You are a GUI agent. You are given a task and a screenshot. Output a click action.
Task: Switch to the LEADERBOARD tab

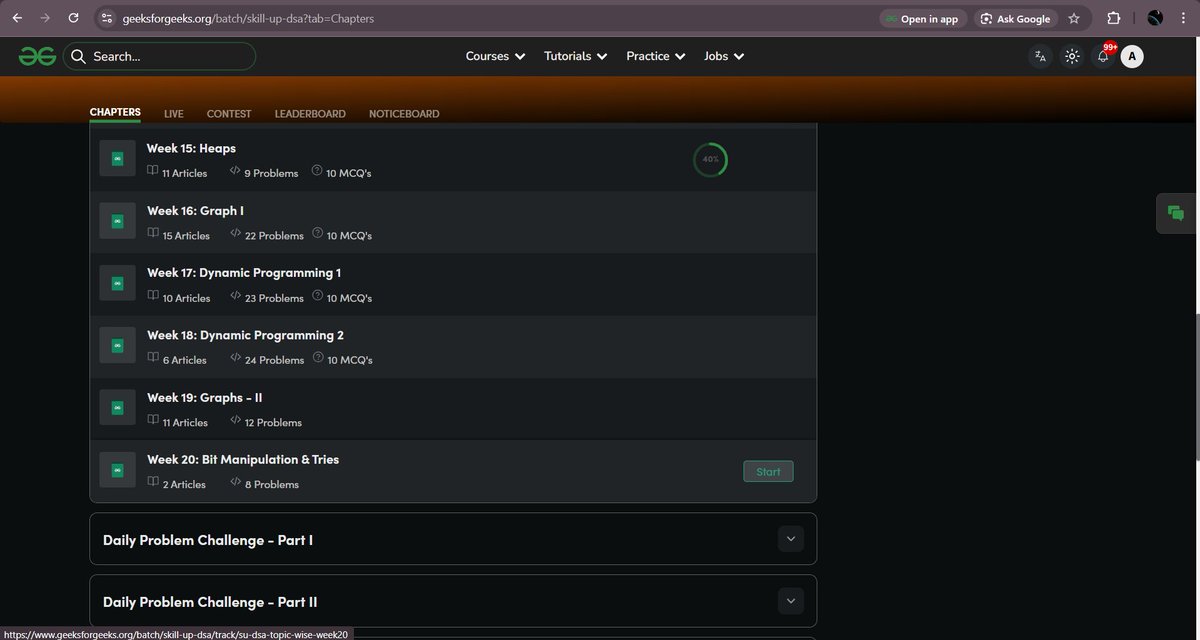point(310,114)
